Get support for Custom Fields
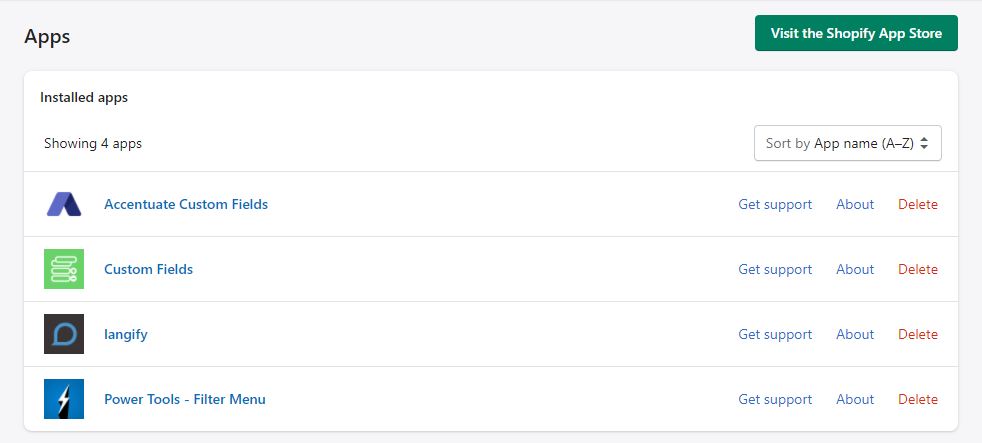982x443 pixels. [775, 270]
